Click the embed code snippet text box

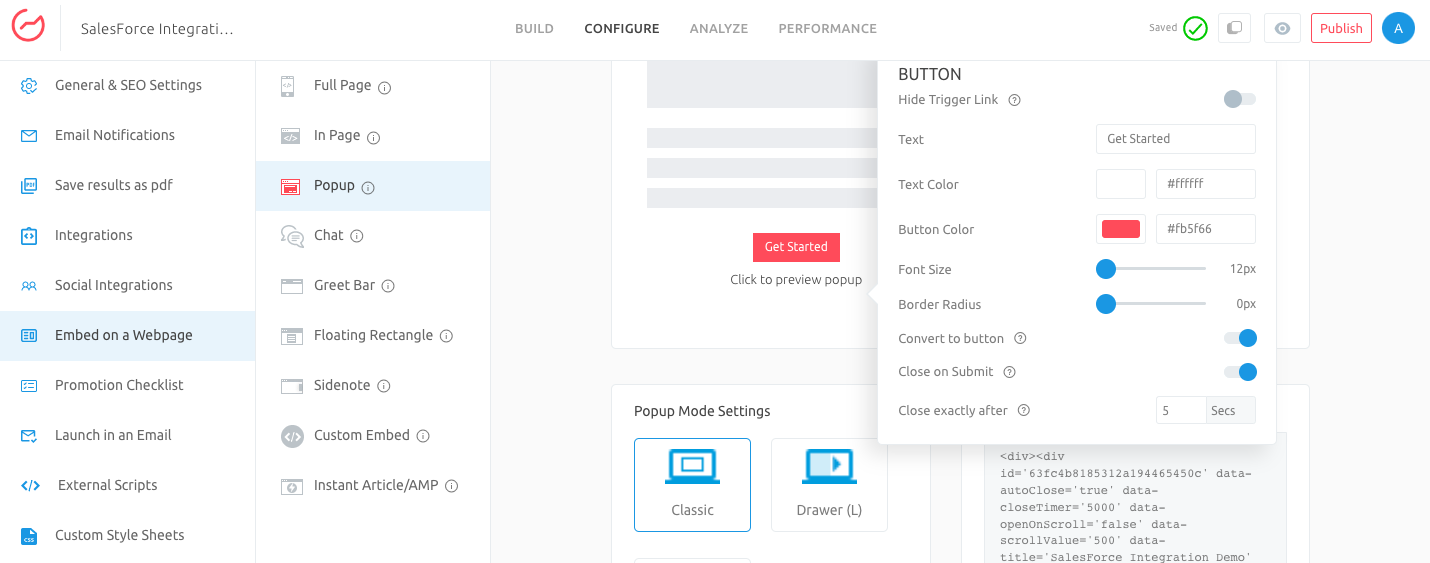click(x=1135, y=503)
